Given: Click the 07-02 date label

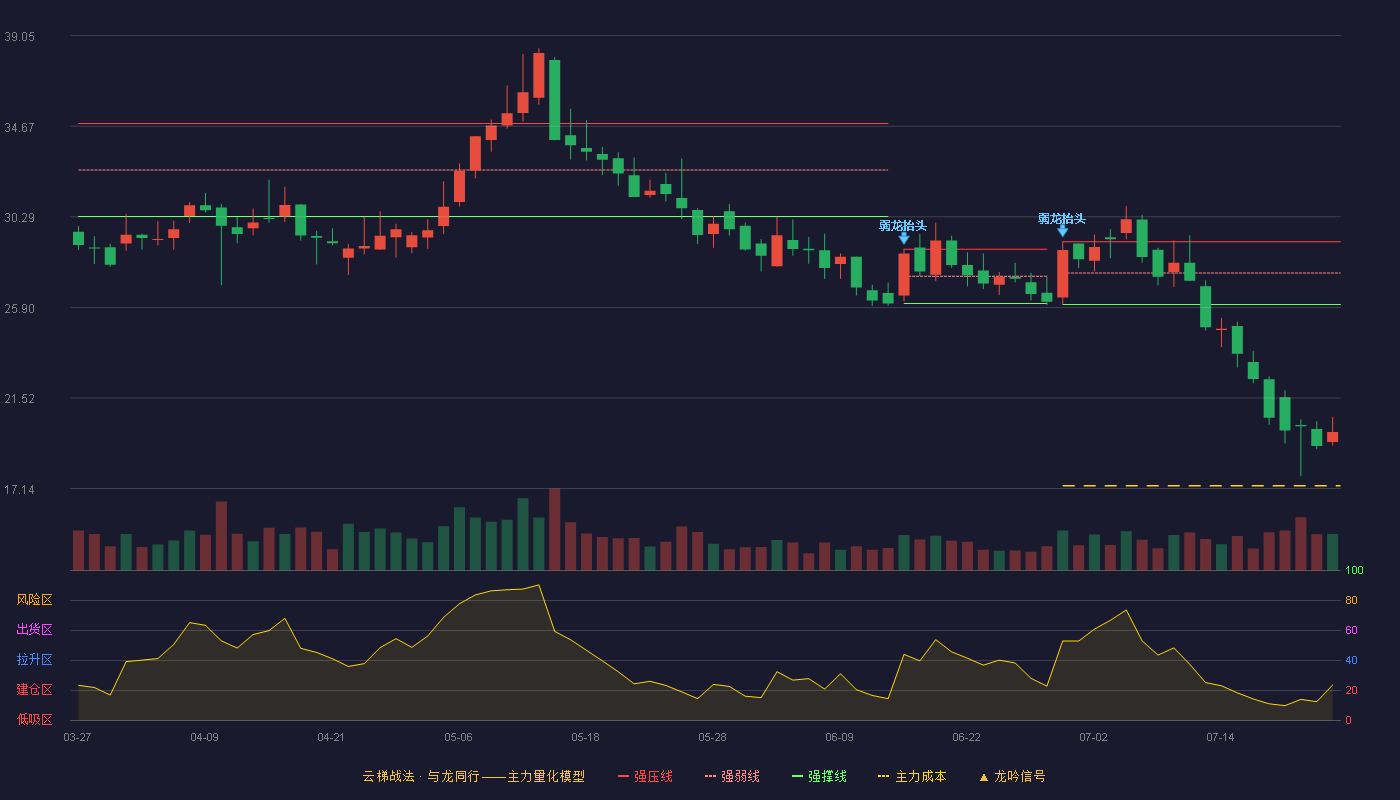Looking at the screenshot, I should coord(1093,737).
